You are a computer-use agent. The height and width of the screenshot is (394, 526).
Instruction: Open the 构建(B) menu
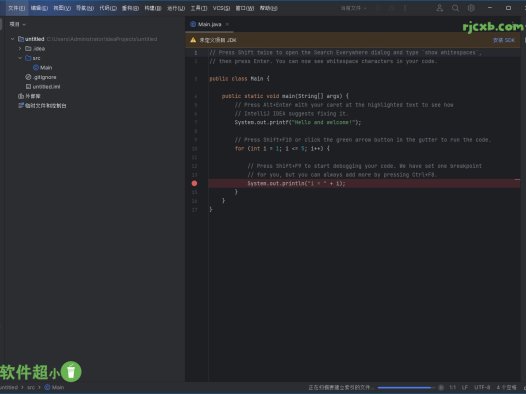(x=153, y=8)
